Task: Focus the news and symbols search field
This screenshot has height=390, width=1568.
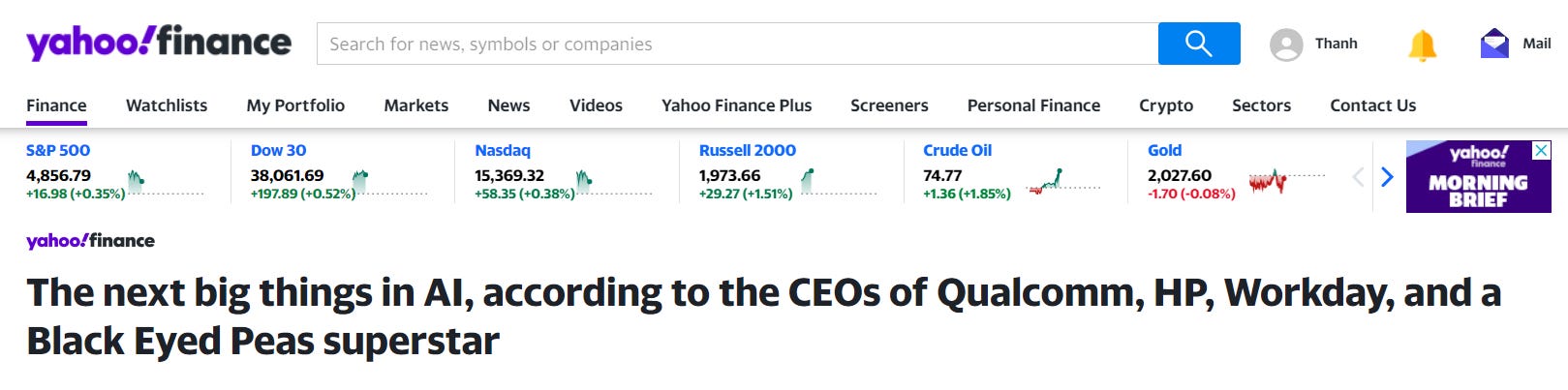Action: tap(736, 44)
